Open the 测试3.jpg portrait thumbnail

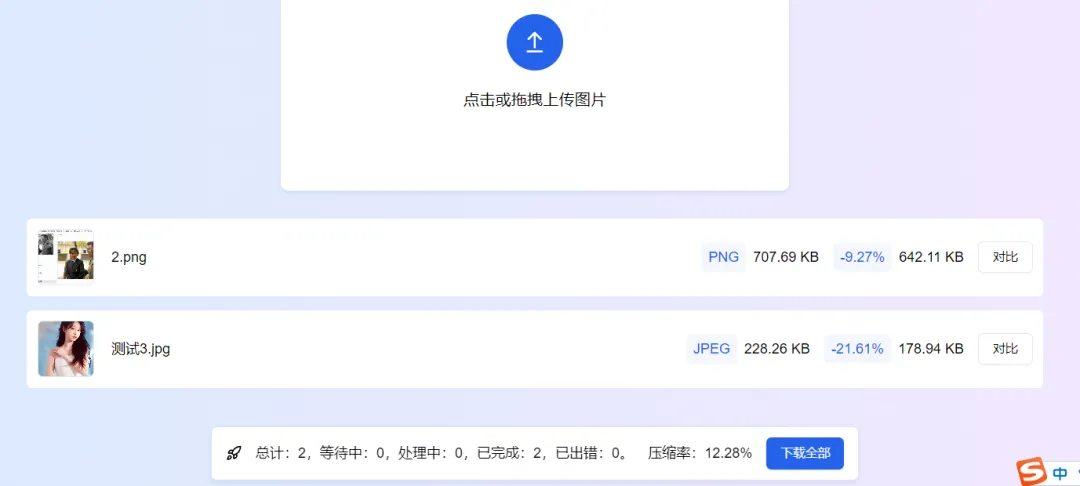coord(66,349)
